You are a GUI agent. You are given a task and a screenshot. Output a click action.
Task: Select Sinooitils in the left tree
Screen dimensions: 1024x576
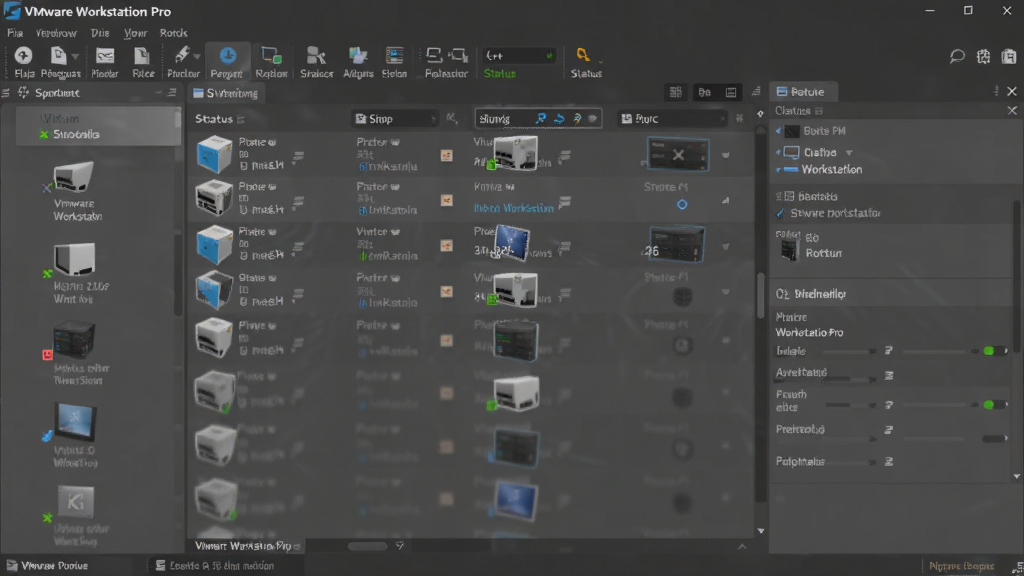76,134
